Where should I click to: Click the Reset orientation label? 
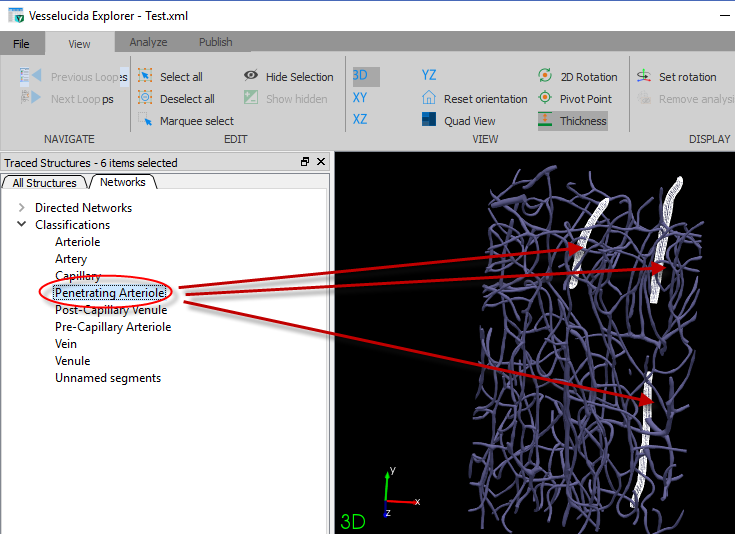[x=486, y=99]
